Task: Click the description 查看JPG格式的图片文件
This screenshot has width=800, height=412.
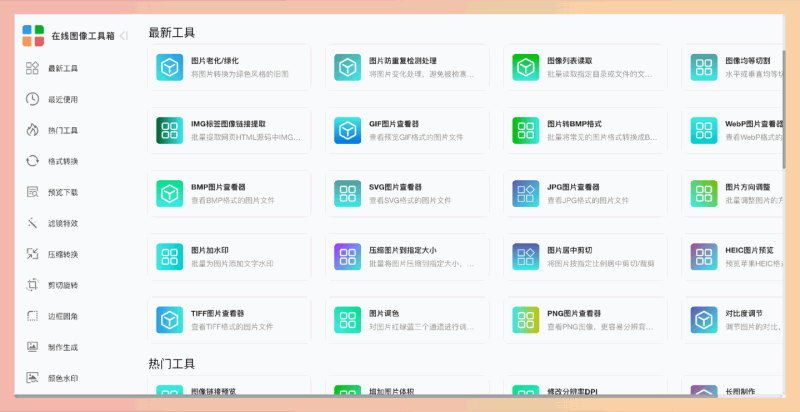Action: coord(588,200)
